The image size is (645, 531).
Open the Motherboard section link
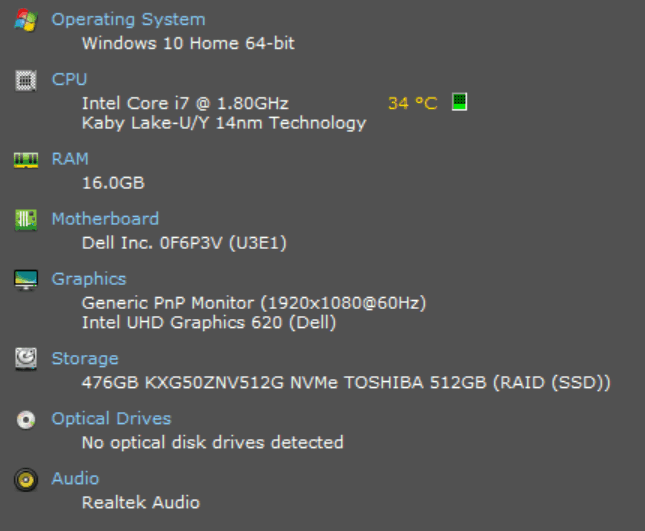pos(105,219)
